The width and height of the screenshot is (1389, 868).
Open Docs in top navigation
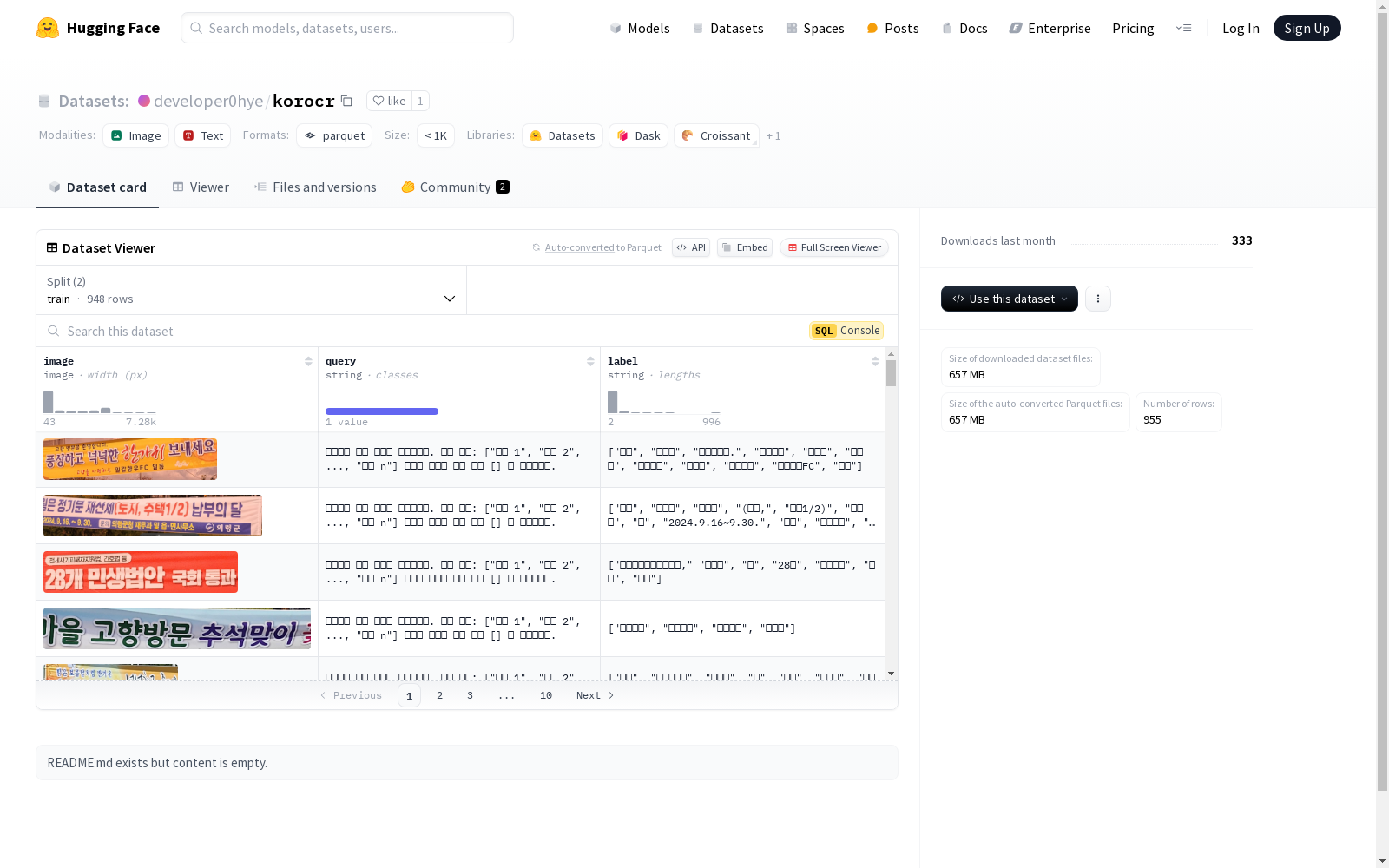tap(964, 28)
